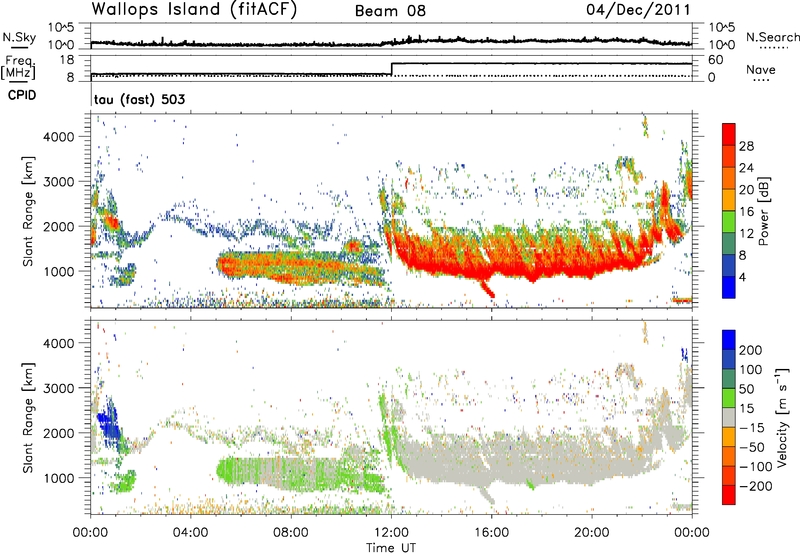Click the '60' label right of the Freq panel

[x=715, y=60]
